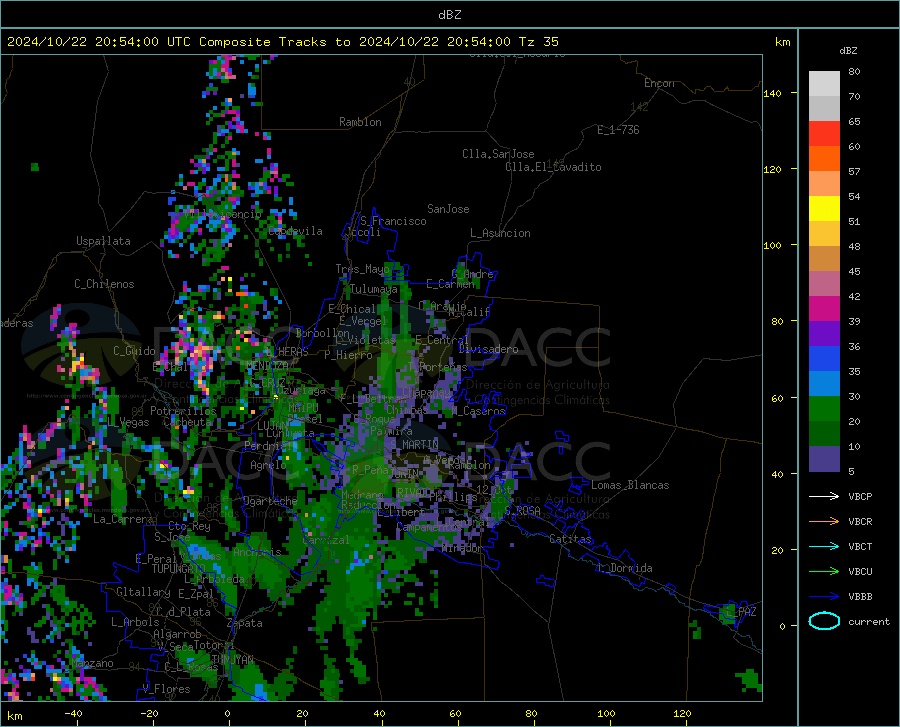Select the red 60-65 dBZ color swatch
Screen dimensions: 900x727
click(x=824, y=134)
